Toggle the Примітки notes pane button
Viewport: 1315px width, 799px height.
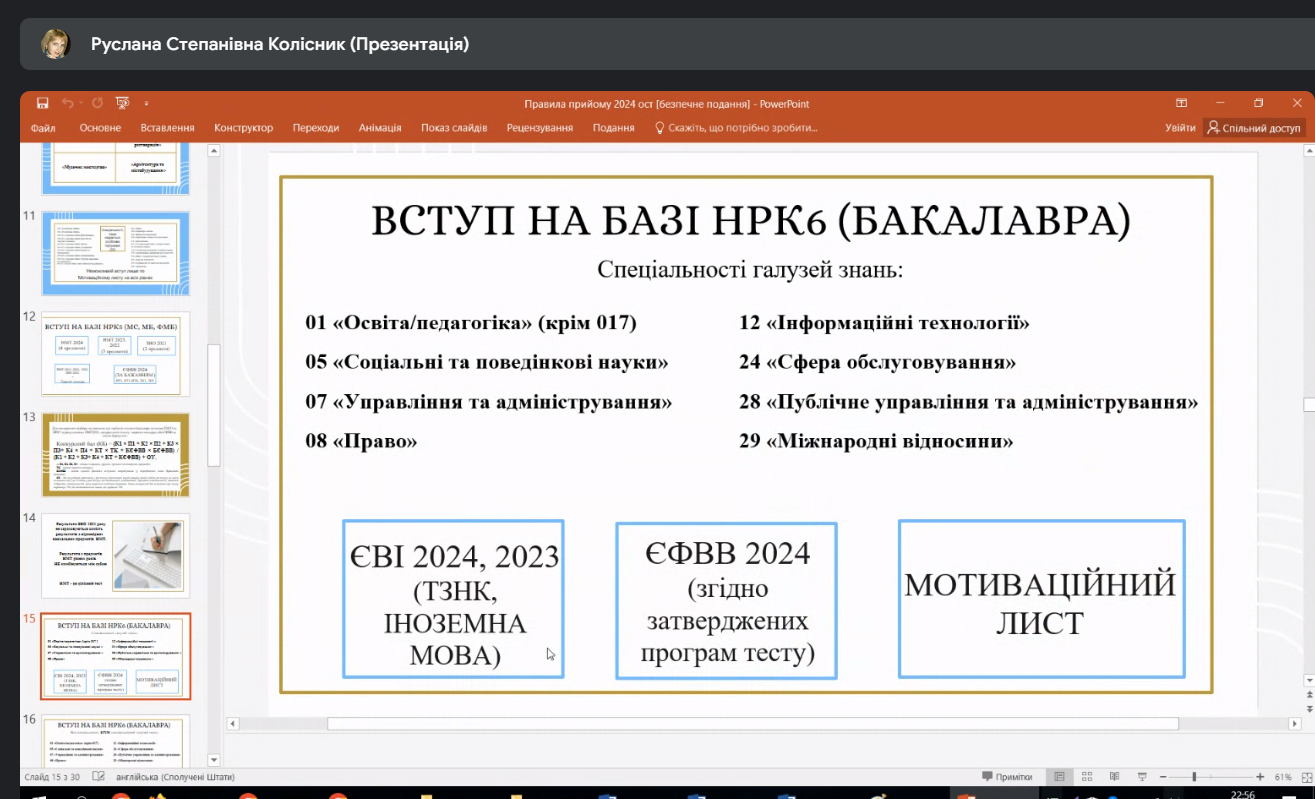(1007, 776)
